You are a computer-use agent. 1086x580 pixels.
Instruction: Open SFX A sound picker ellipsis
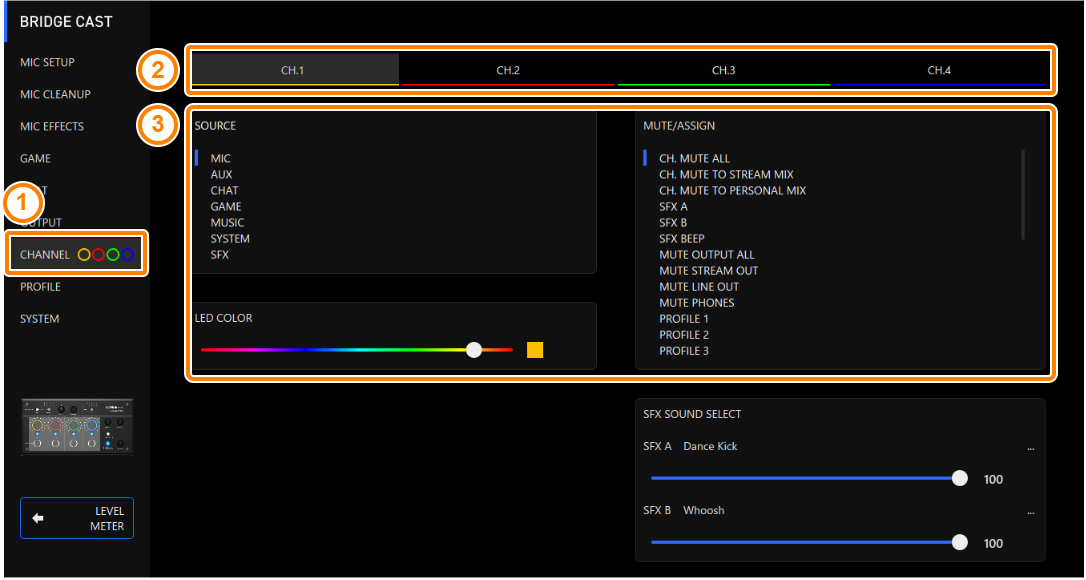[1031, 448]
